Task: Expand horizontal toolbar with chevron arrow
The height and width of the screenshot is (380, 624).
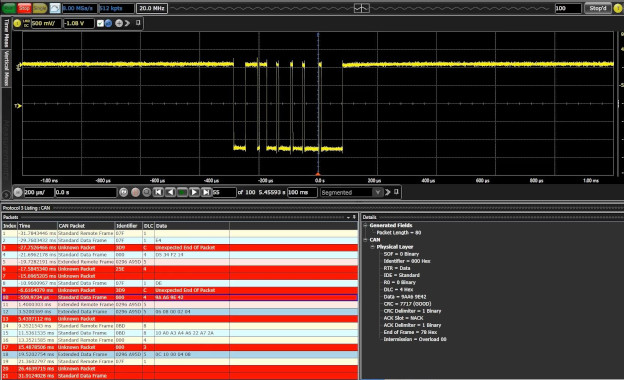Action: [388, 192]
